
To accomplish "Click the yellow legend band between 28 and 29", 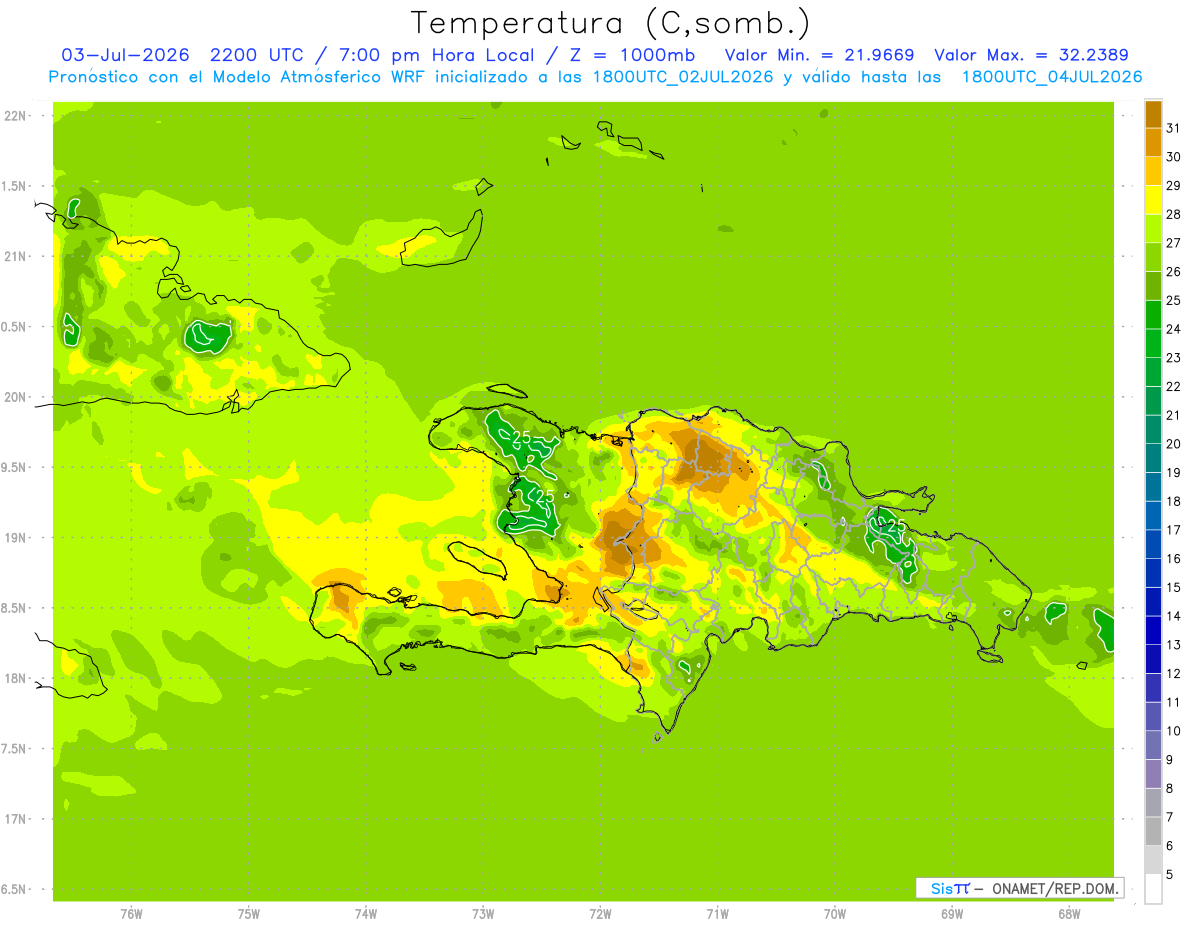I will [1153, 199].
